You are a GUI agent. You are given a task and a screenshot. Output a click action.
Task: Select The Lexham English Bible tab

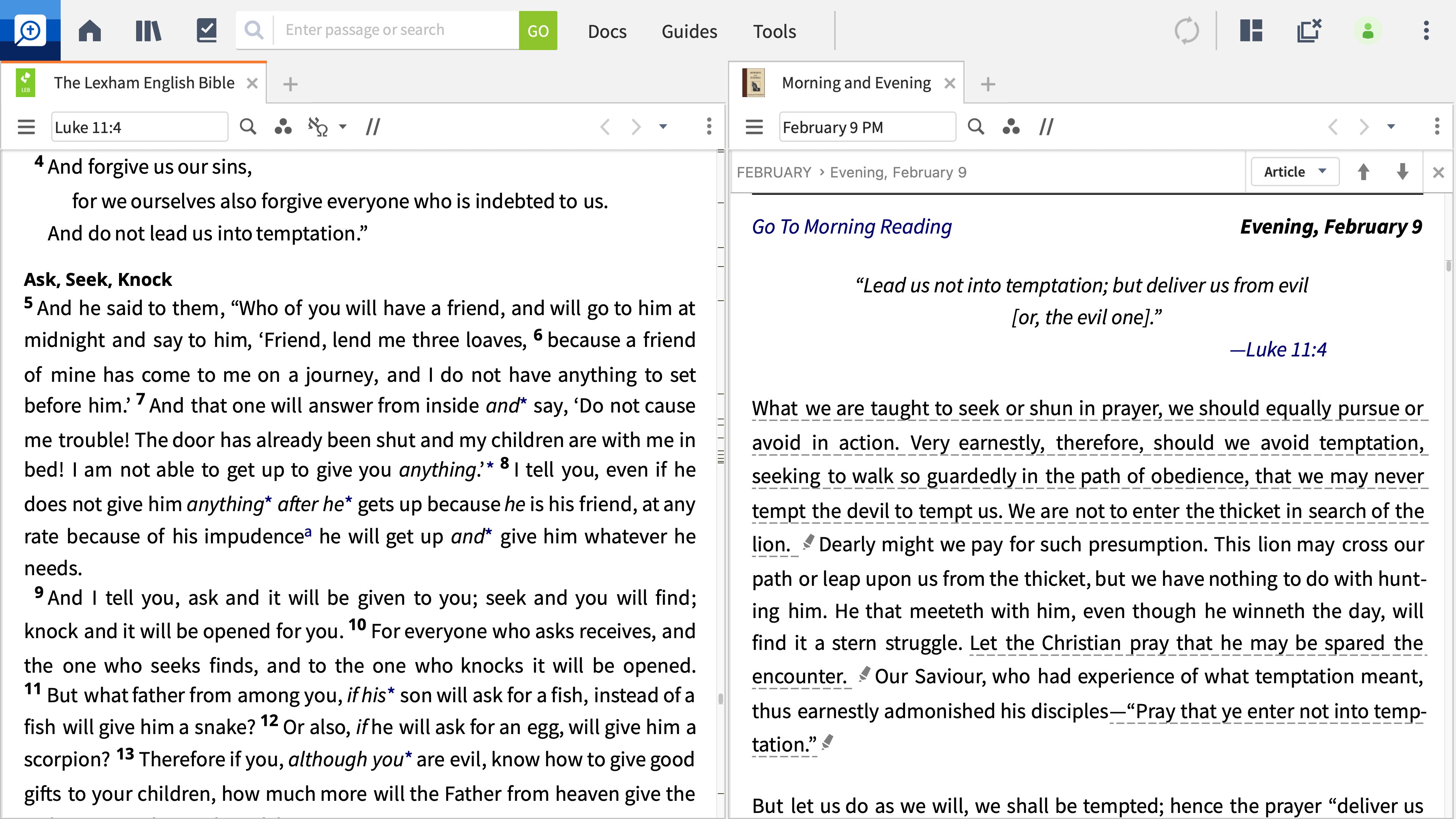pos(144,83)
